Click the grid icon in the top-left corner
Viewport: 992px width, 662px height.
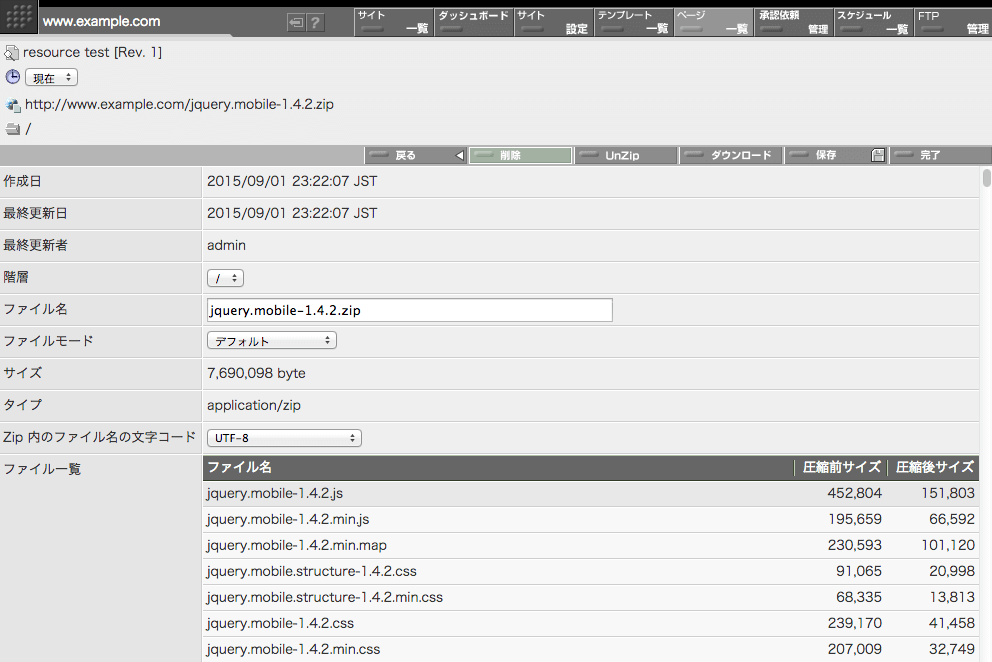coord(18,17)
